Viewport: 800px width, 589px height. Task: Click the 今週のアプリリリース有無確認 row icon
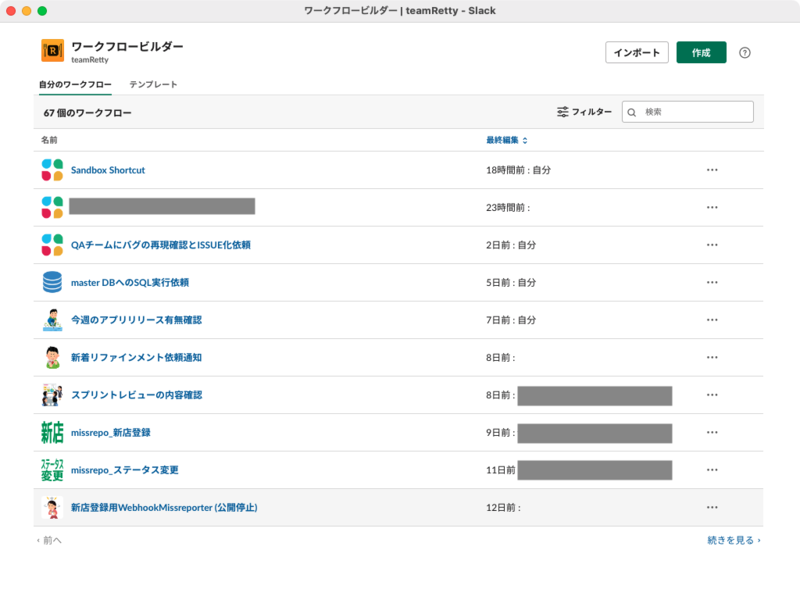[52, 320]
